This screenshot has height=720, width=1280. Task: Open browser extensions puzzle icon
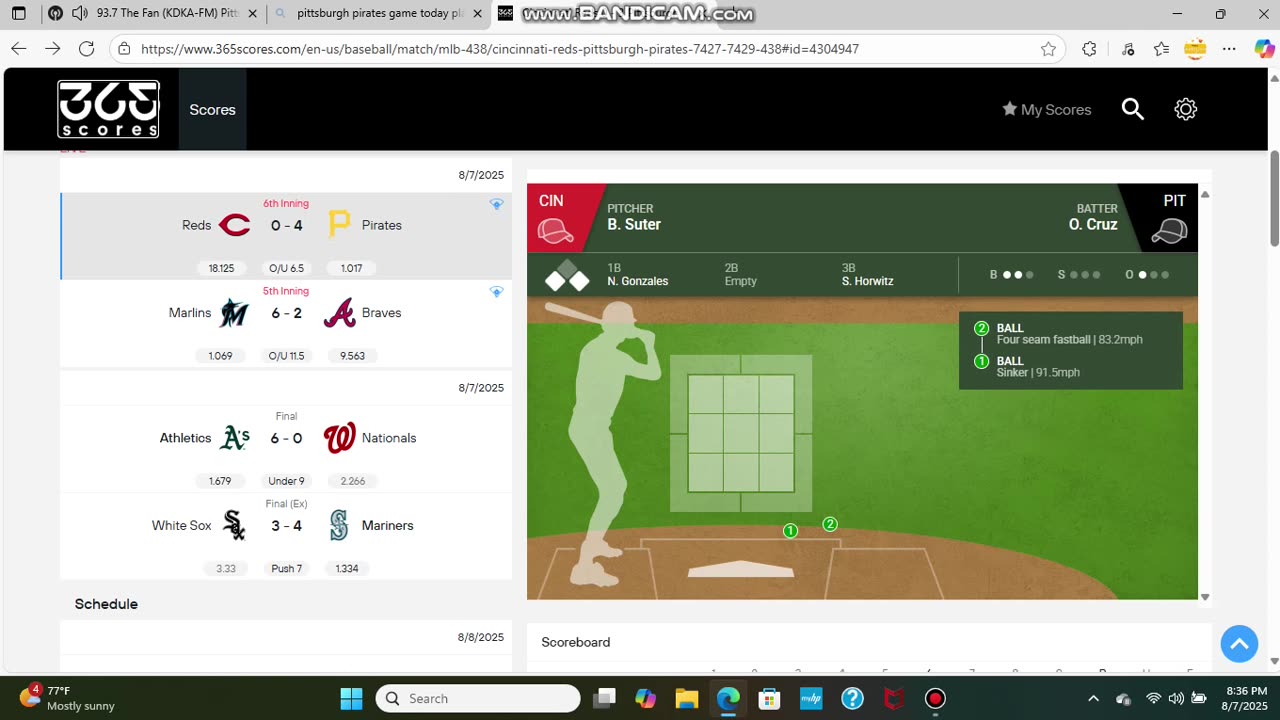pyautogui.click(x=1089, y=49)
